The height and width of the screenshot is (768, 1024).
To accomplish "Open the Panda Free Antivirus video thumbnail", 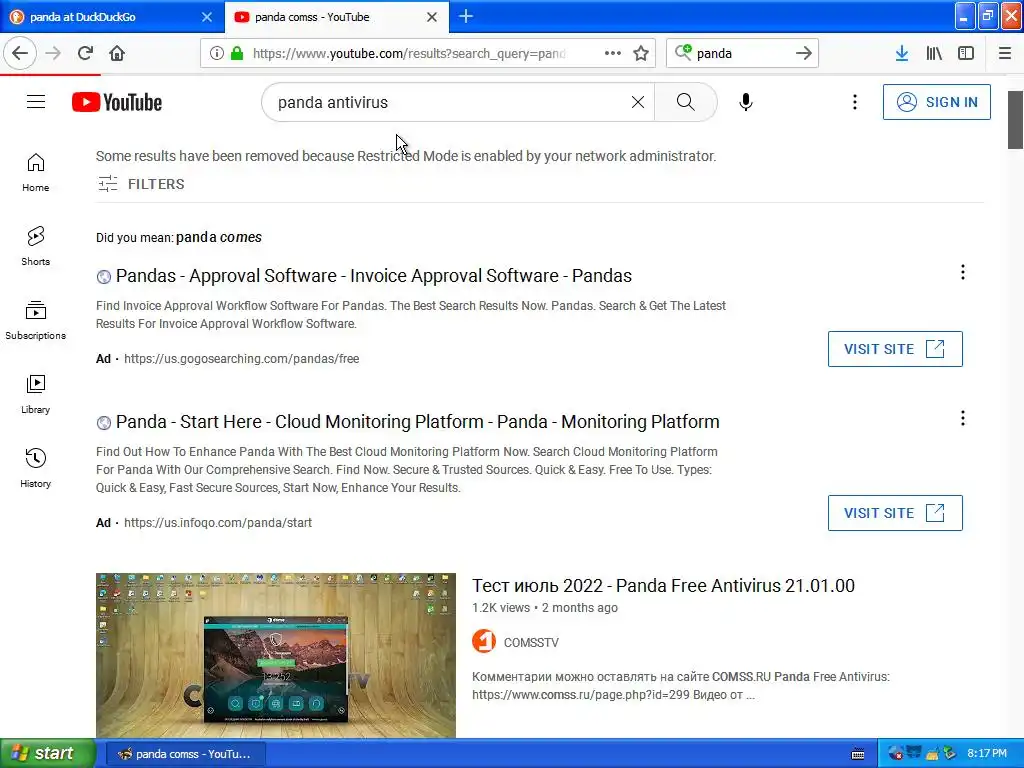I will coord(276,655).
